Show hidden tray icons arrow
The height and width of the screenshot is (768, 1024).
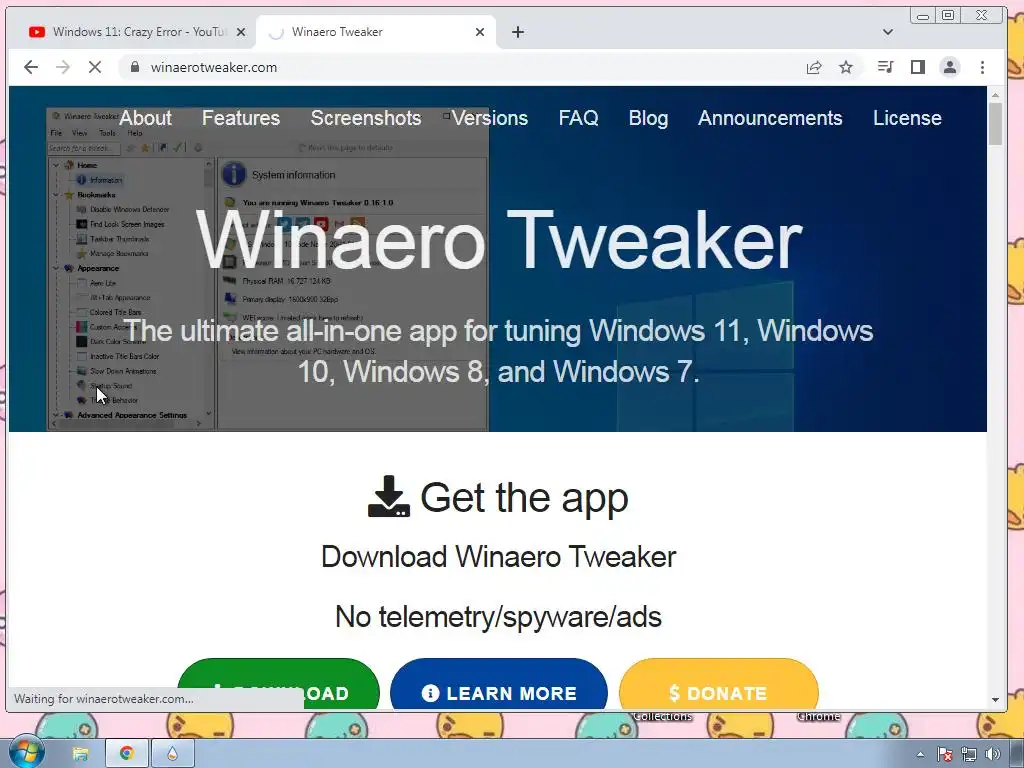point(920,754)
